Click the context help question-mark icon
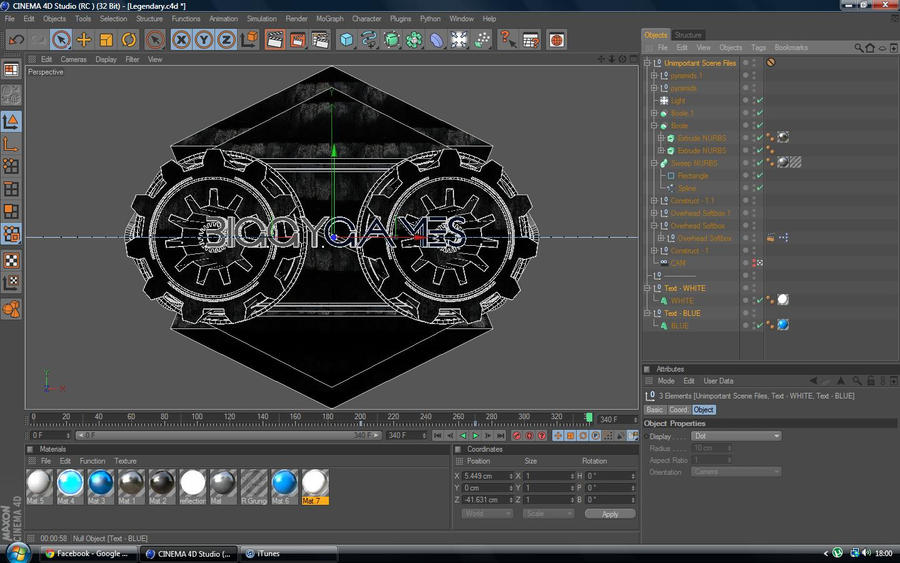This screenshot has width=900, height=563. (508, 40)
